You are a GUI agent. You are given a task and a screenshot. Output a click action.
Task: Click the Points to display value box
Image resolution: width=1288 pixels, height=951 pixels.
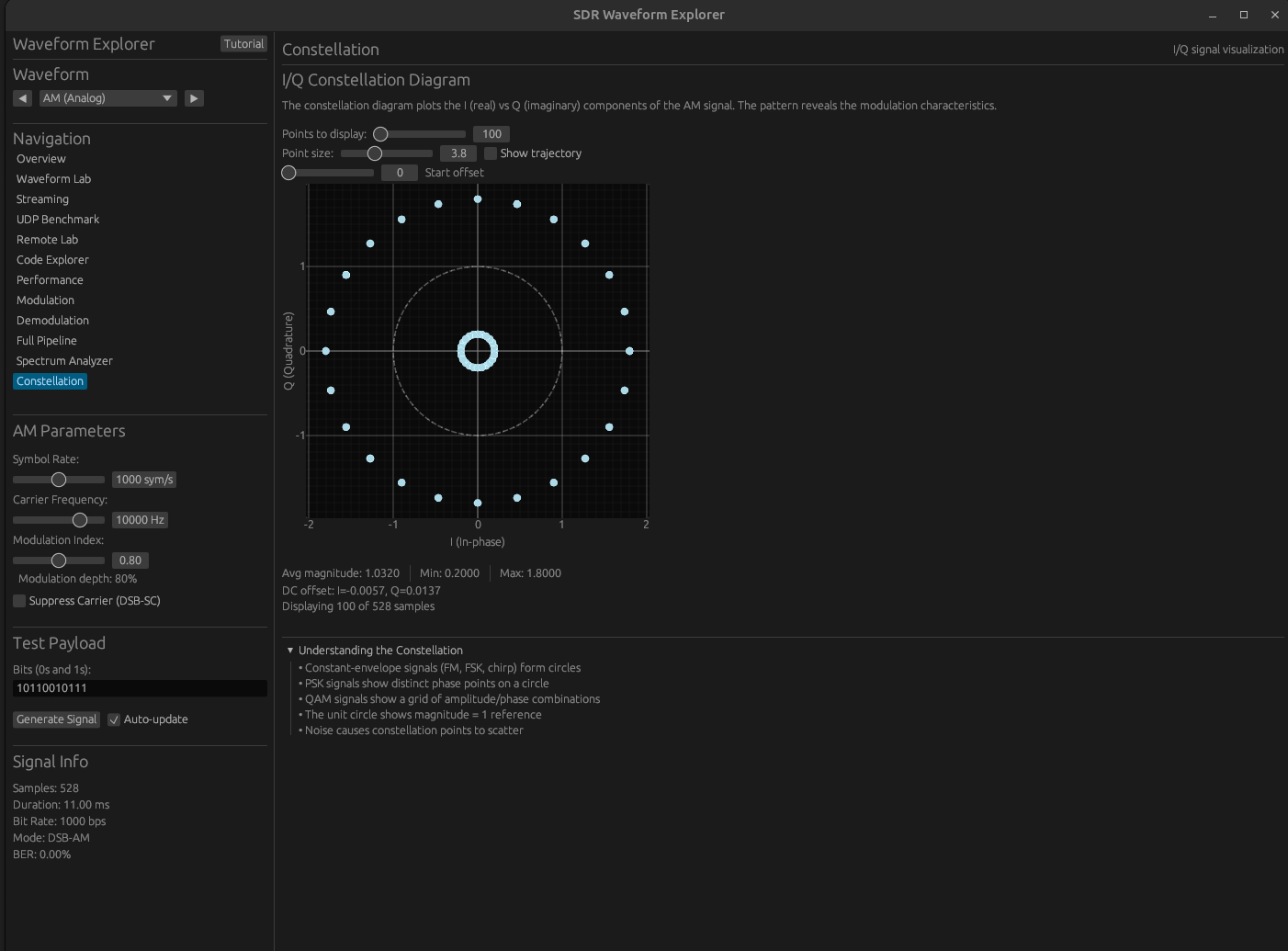pyautogui.click(x=491, y=134)
